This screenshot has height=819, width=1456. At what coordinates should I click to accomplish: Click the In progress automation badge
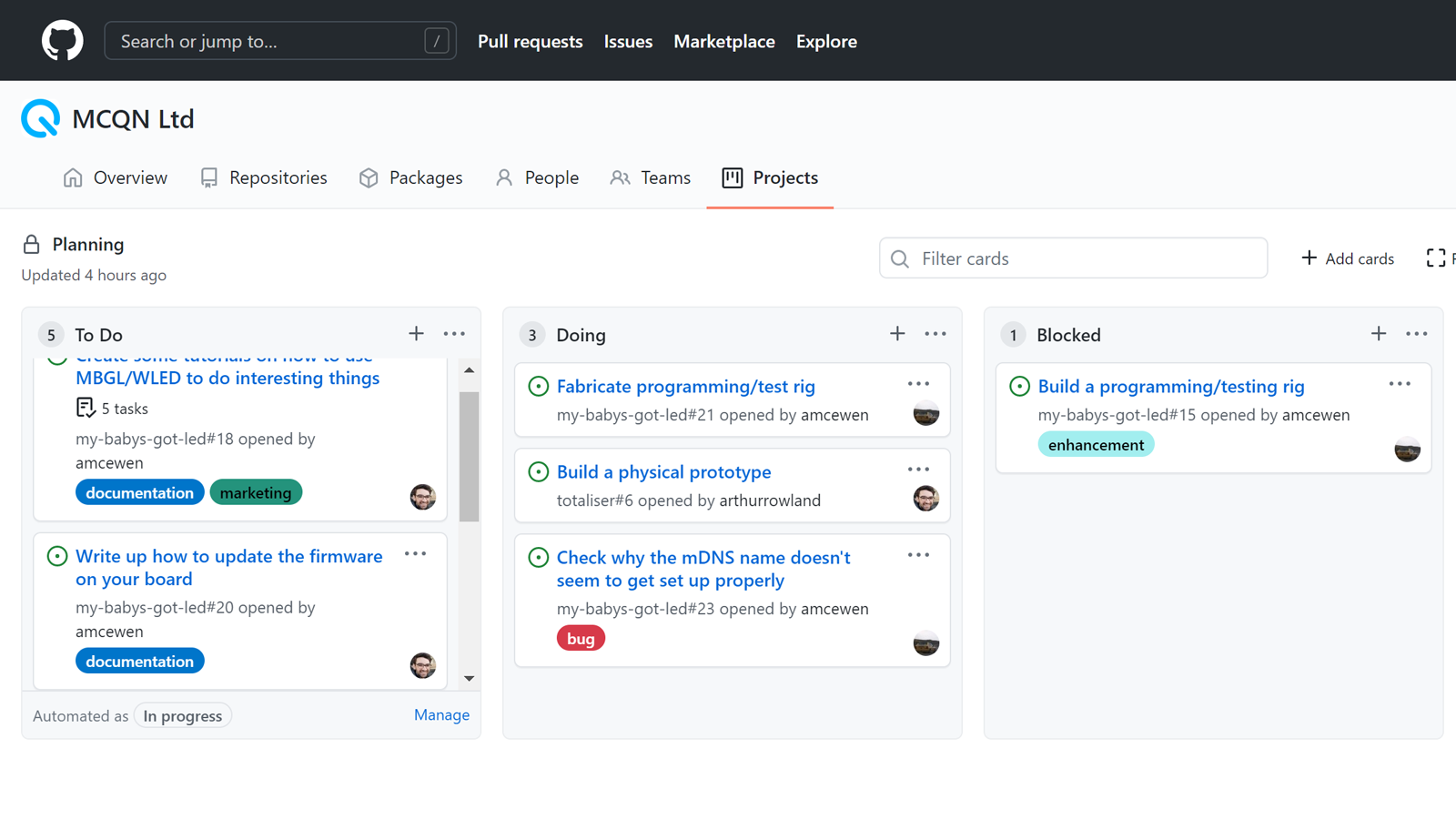click(183, 716)
